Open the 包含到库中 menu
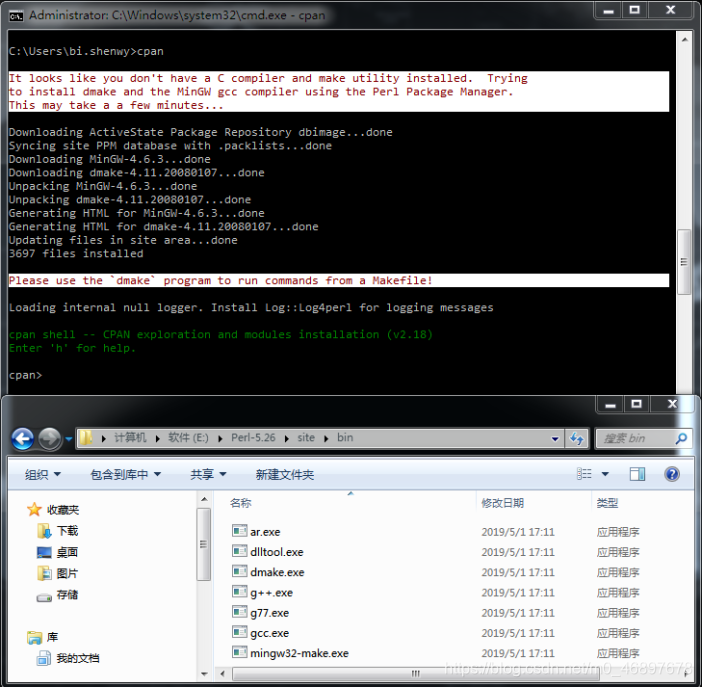The width and height of the screenshot is (702, 687). [125, 474]
